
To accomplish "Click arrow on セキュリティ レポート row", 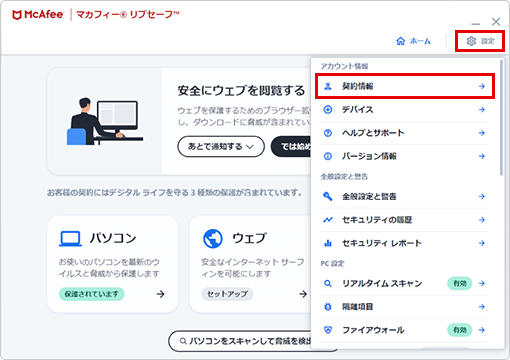I will 482,243.
